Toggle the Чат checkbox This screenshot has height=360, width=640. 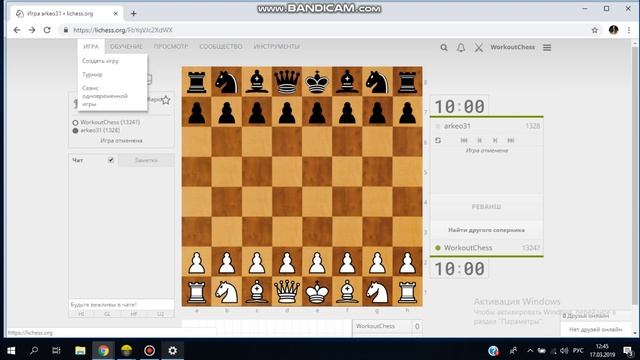[111, 160]
